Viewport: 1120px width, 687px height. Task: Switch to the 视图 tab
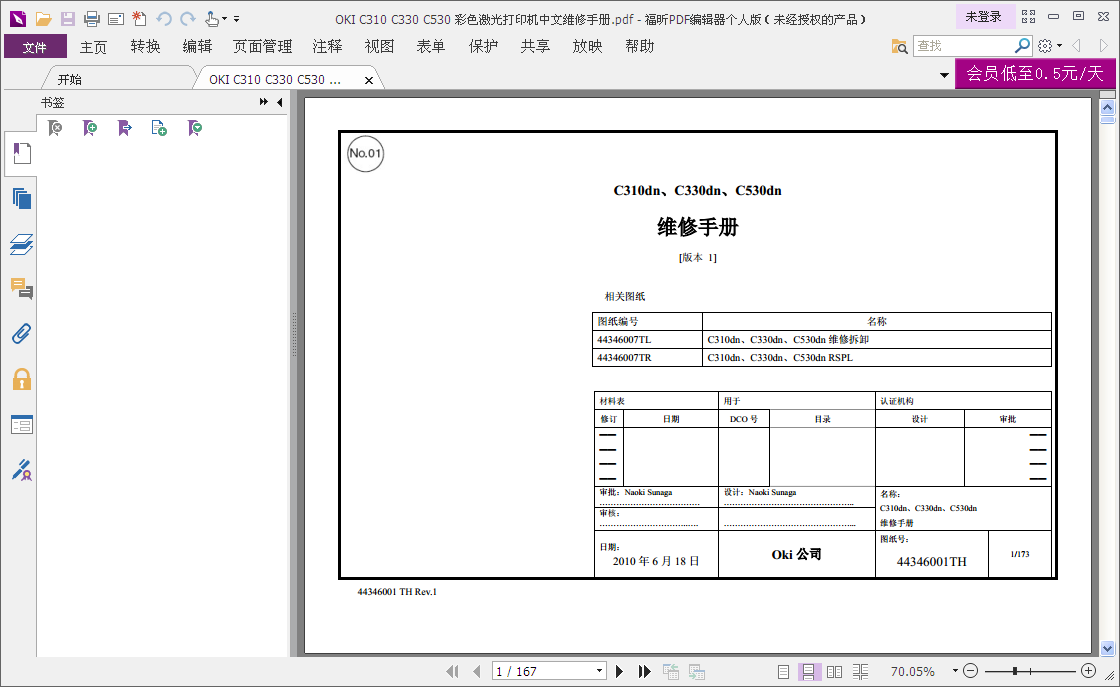(x=379, y=46)
